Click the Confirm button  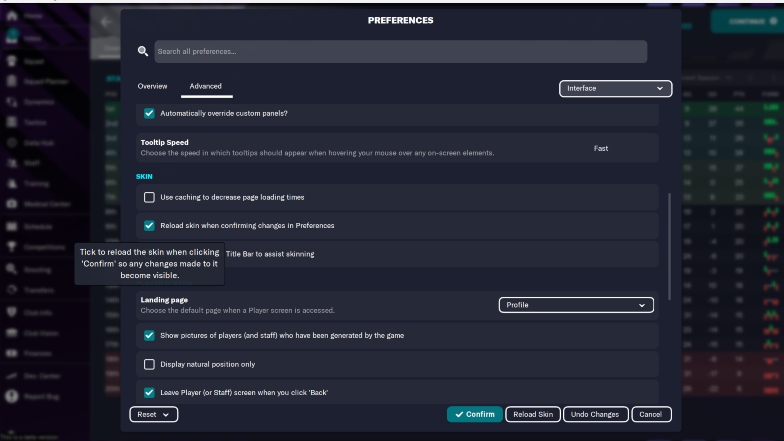(x=474, y=414)
